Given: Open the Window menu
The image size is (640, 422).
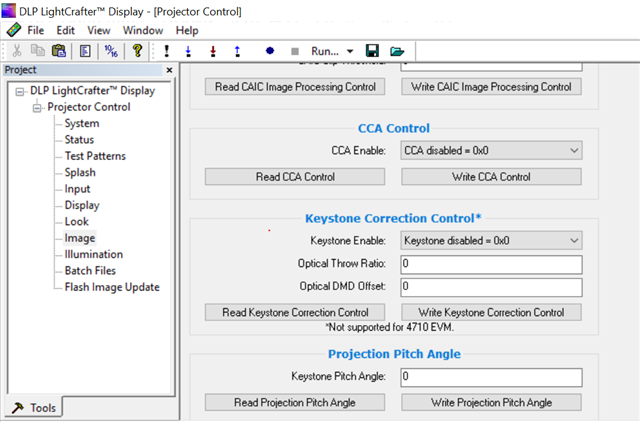Looking at the screenshot, I should click(143, 30).
